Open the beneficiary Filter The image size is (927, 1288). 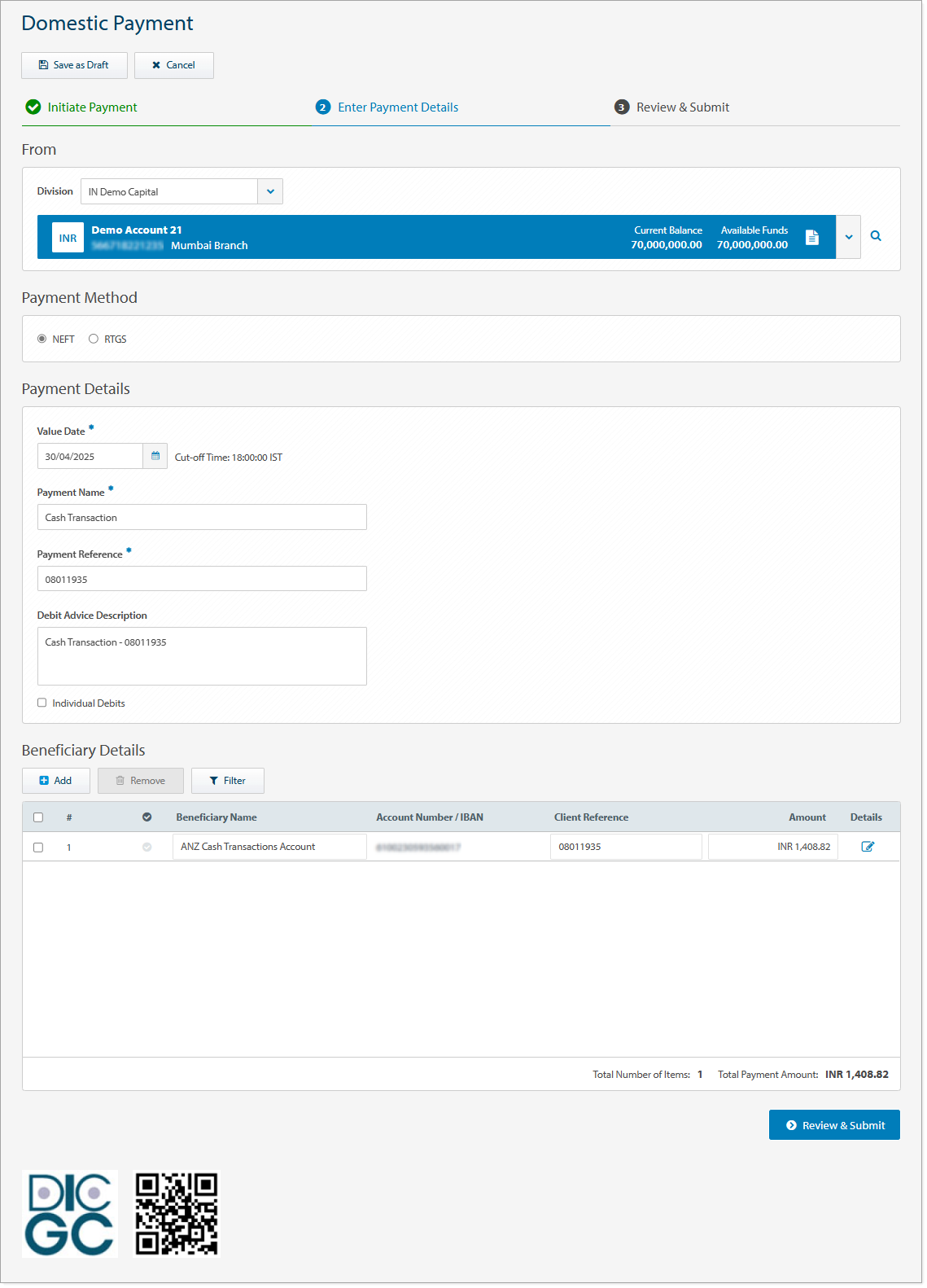228,781
